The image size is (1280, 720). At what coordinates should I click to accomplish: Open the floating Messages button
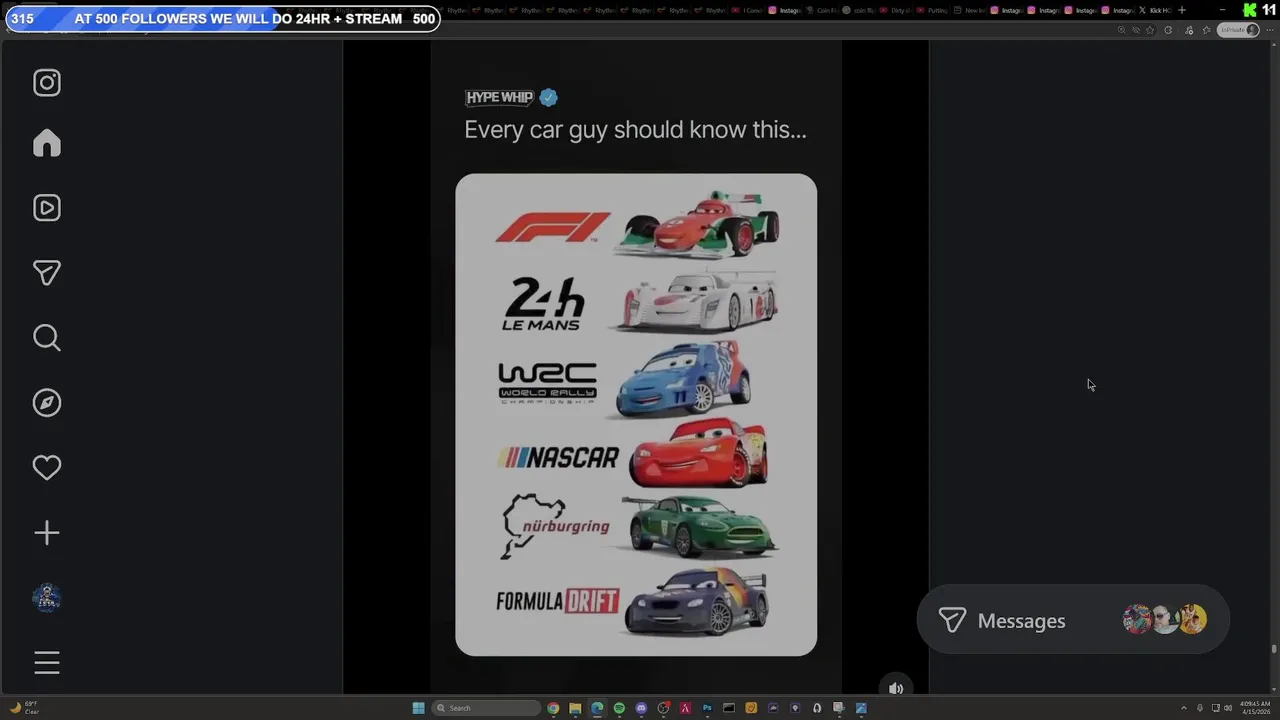click(1072, 620)
